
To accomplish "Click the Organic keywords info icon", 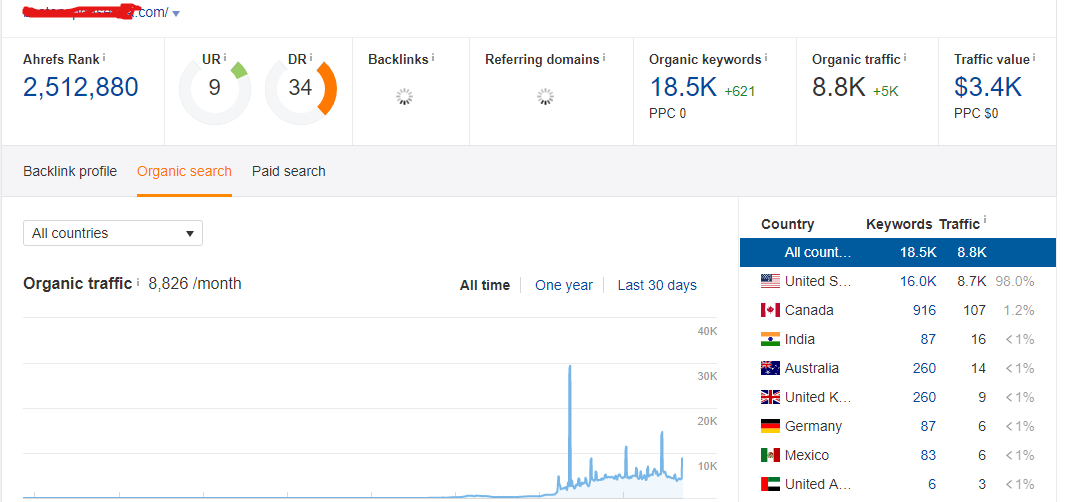I will [x=766, y=57].
